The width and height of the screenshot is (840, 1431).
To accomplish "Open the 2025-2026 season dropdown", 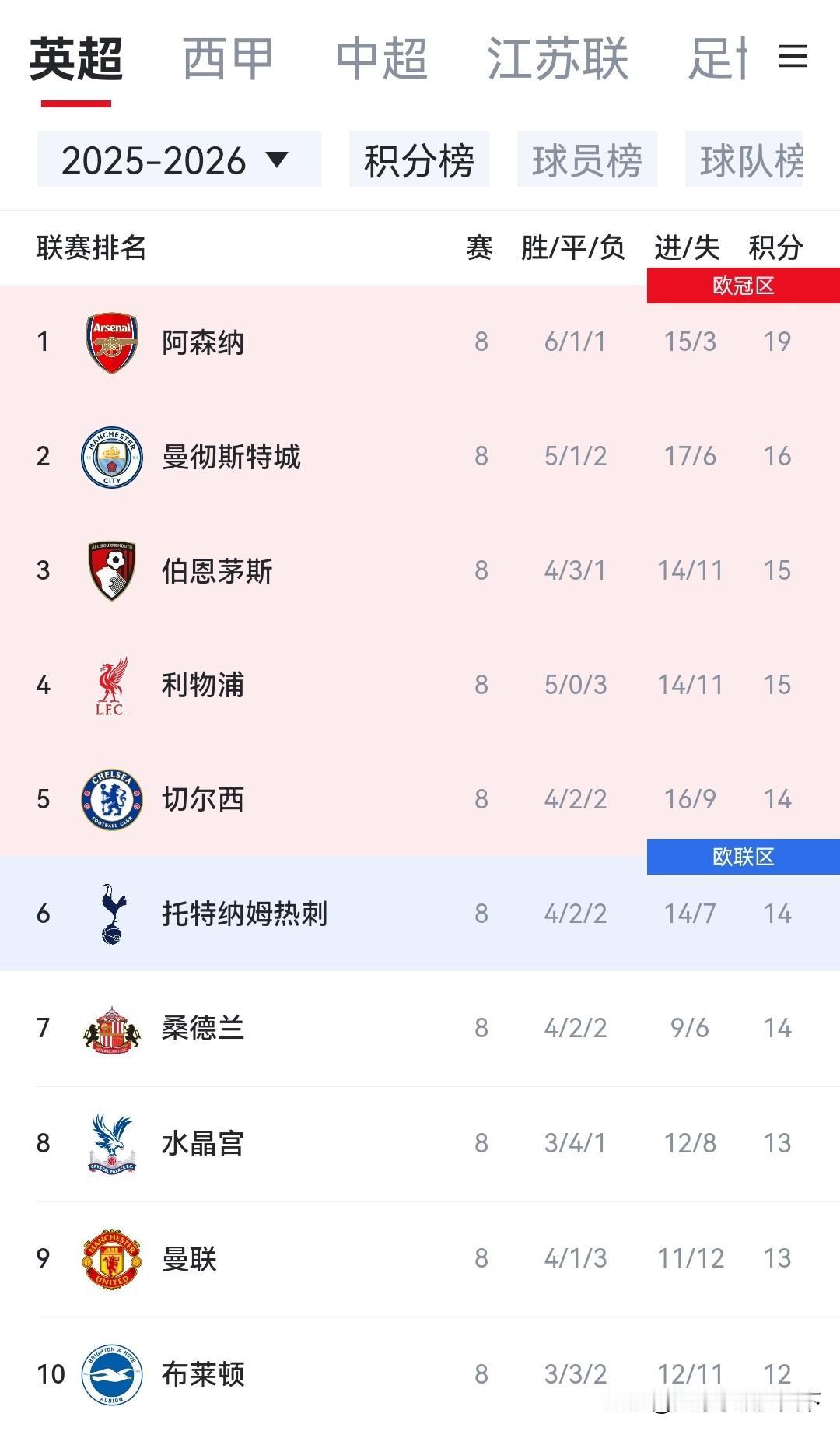I will (x=179, y=160).
